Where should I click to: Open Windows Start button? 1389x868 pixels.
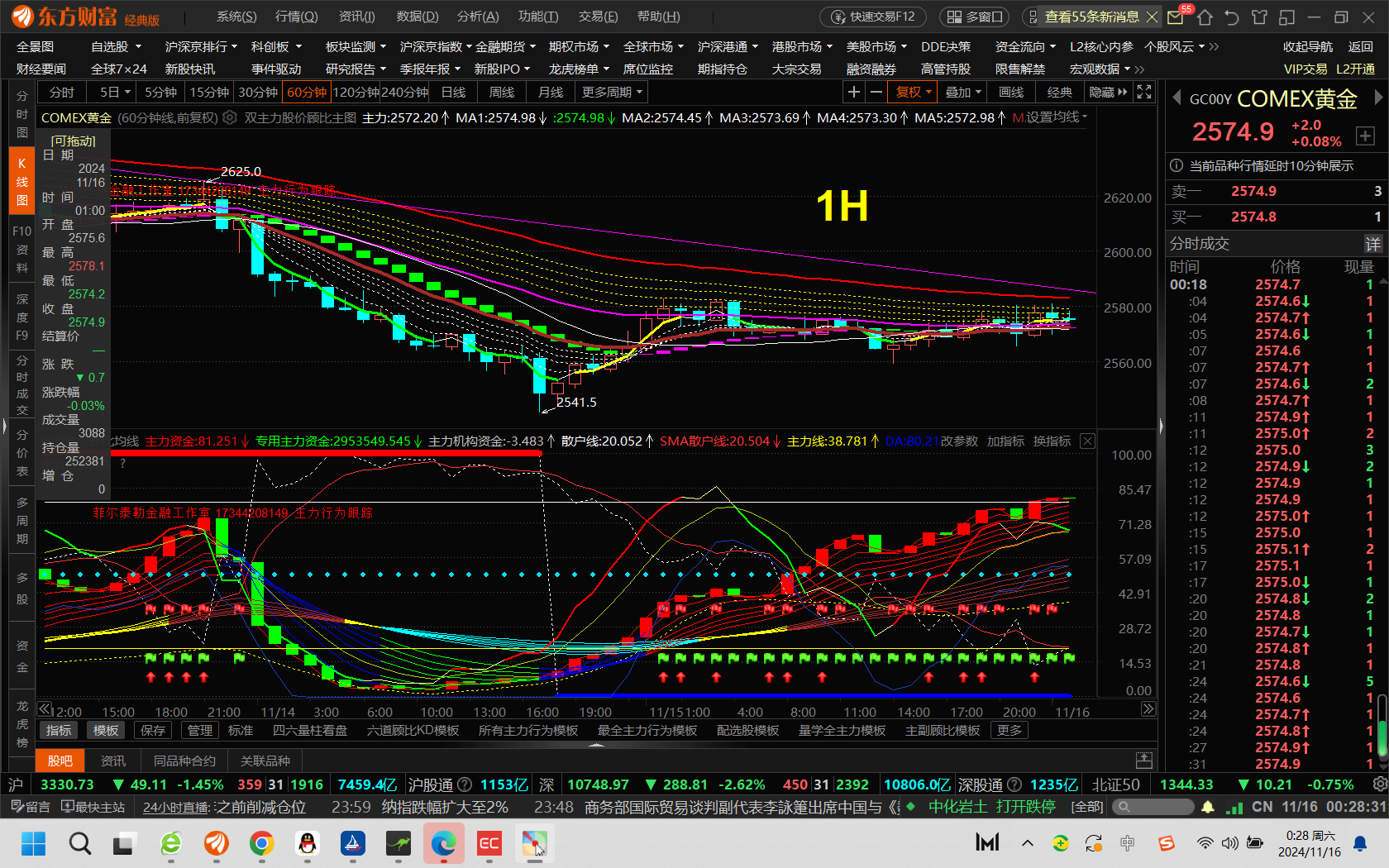click(33, 843)
